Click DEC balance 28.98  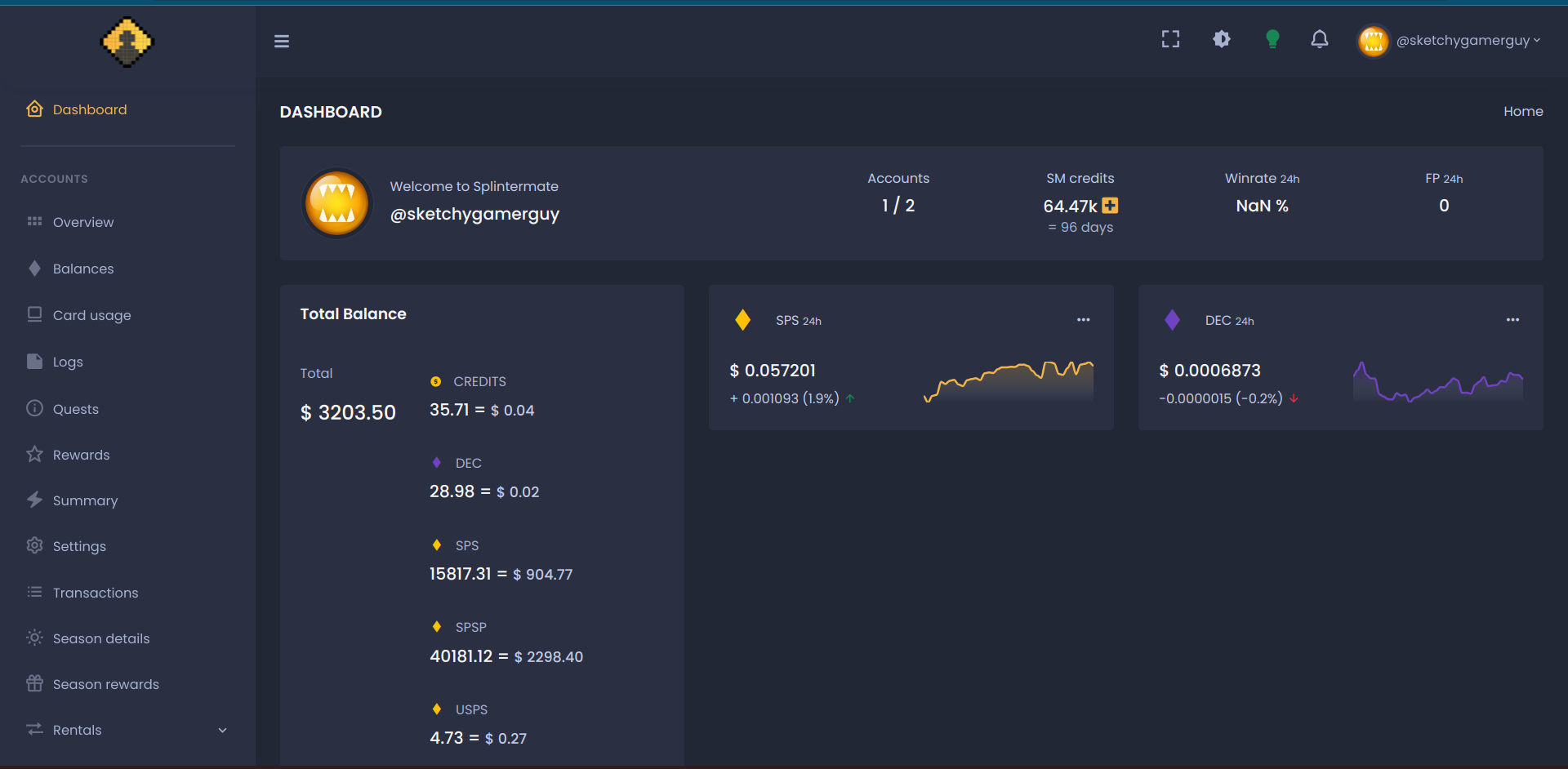click(452, 491)
